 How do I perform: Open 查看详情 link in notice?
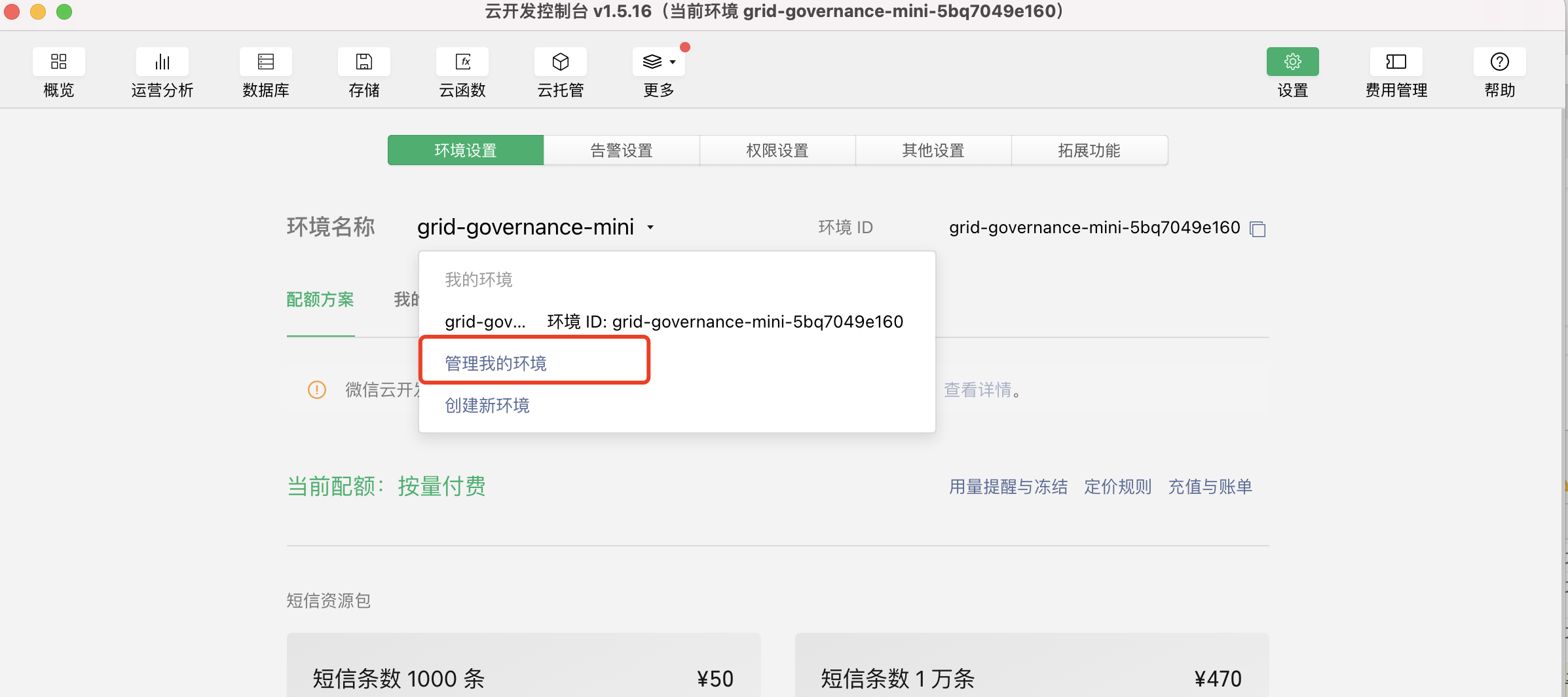977,390
